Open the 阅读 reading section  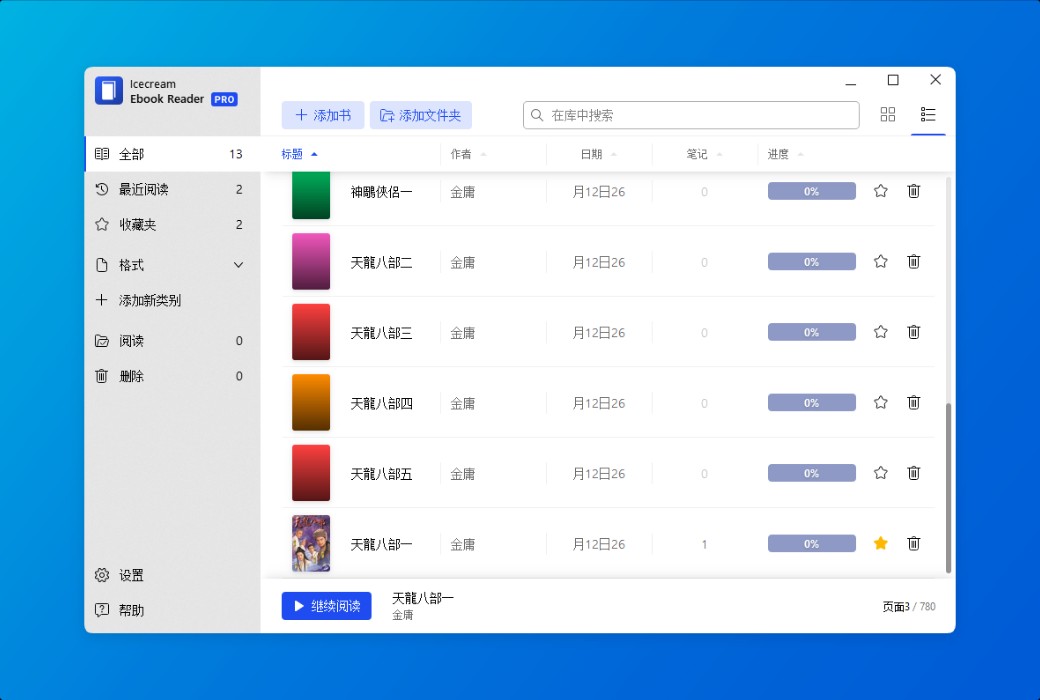(x=131, y=340)
